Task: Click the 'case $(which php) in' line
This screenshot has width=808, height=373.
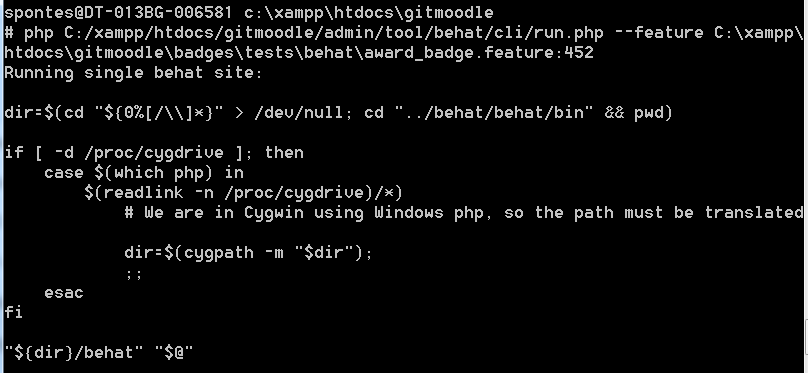Action: (144, 173)
